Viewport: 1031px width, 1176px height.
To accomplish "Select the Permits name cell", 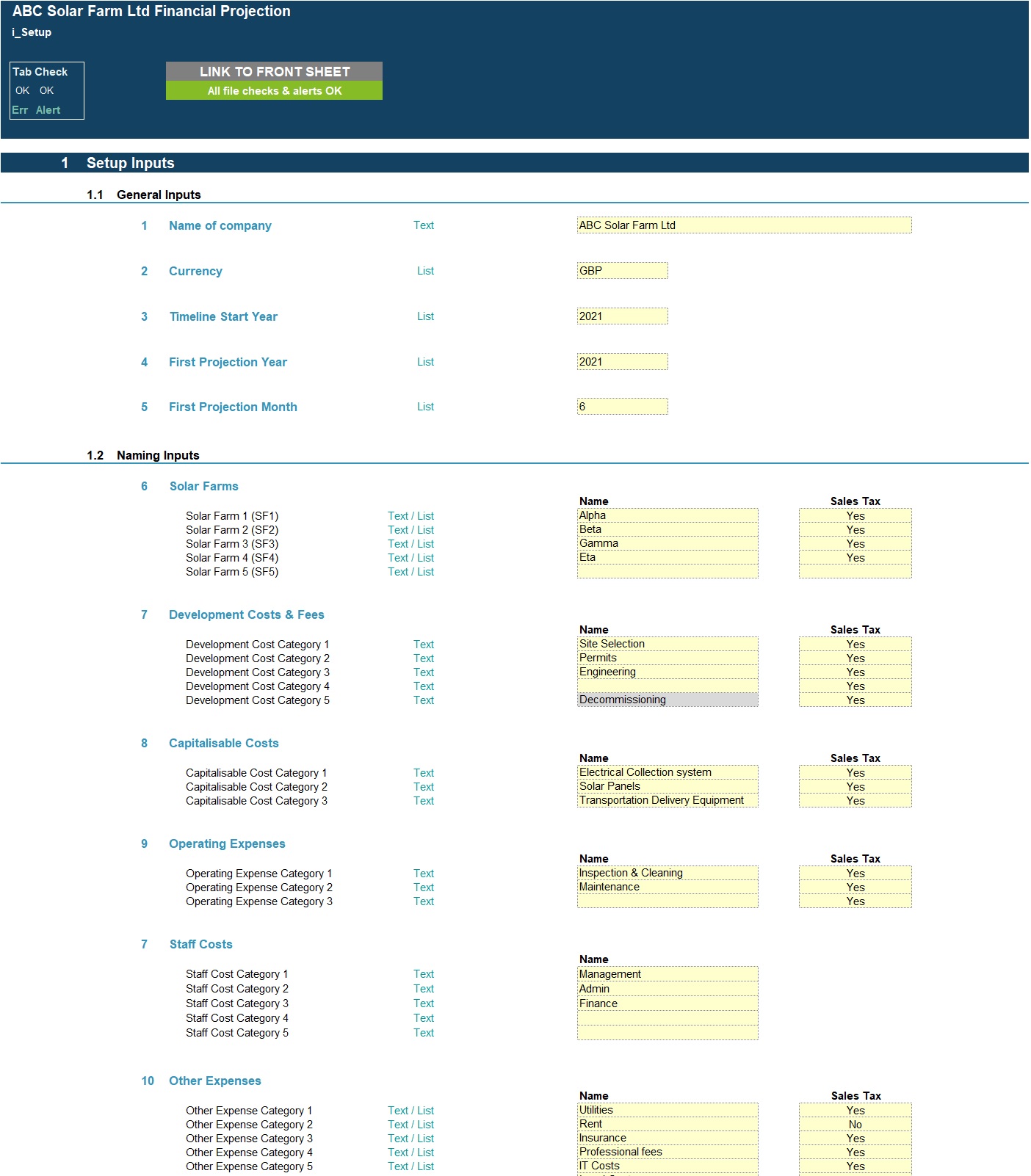I will click(x=668, y=658).
